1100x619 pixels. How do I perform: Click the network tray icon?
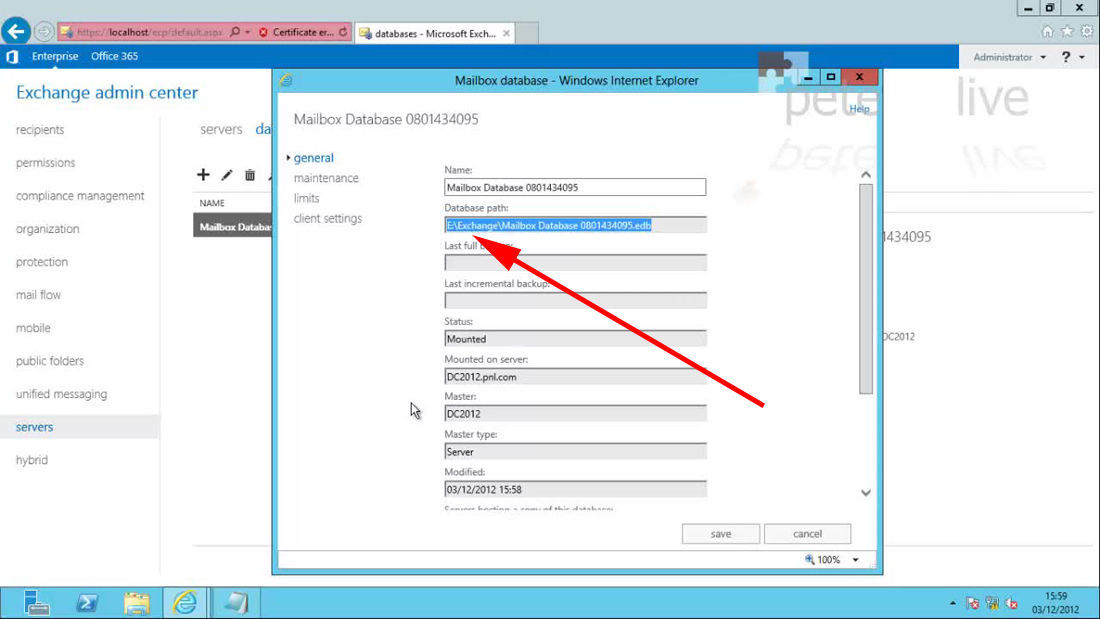[x=992, y=603]
